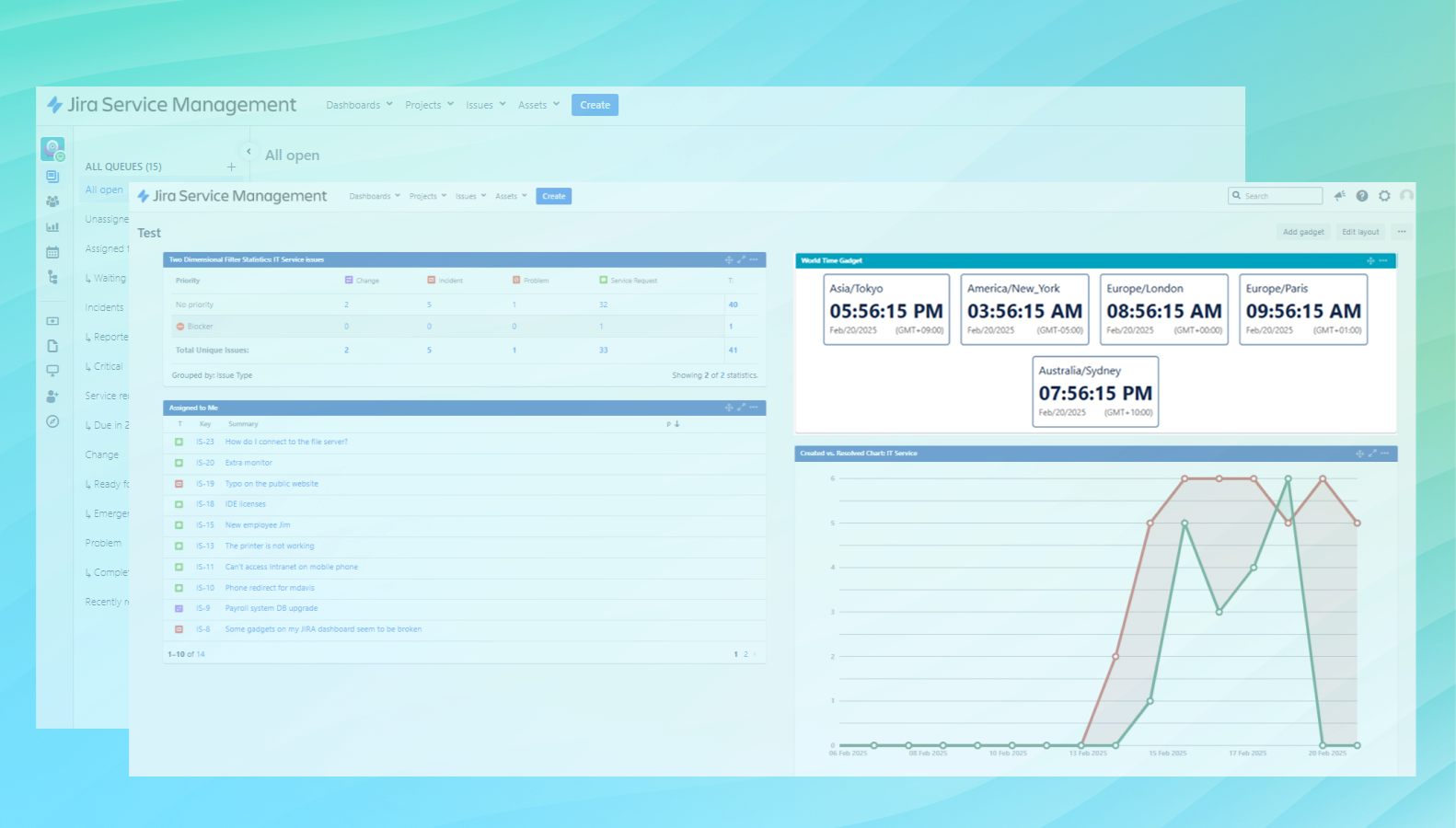1456x828 pixels.
Task: Select the Incidents queue
Action: [104, 307]
